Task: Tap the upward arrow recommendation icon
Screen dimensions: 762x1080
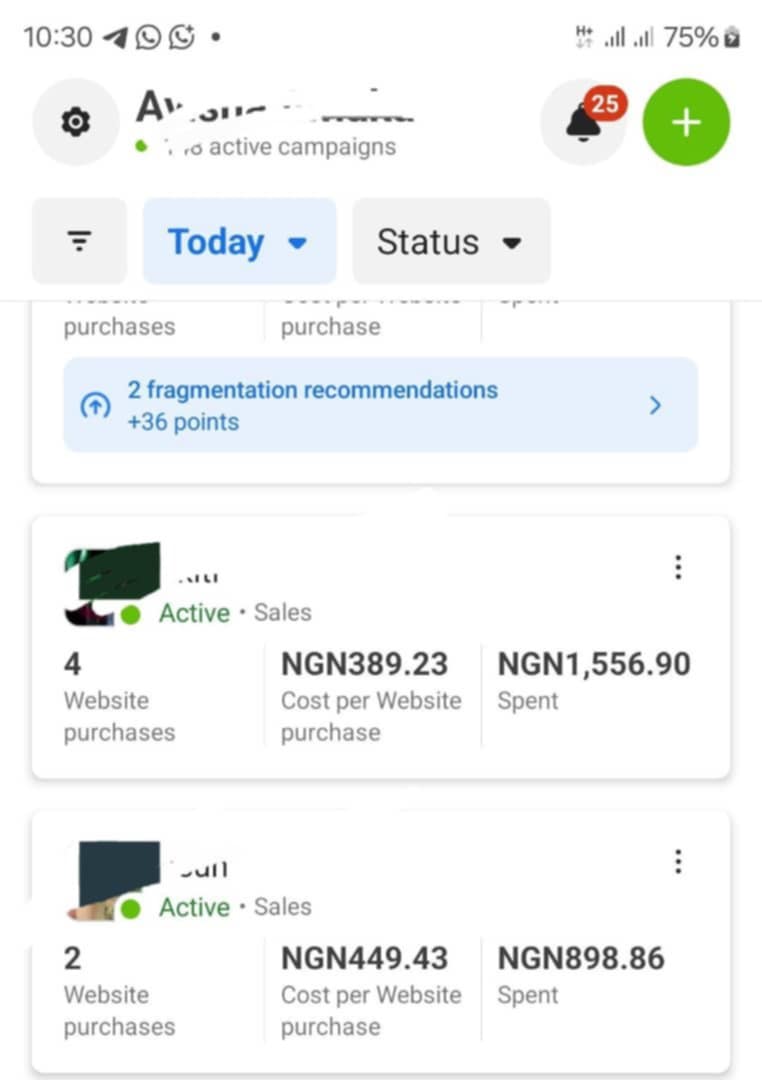Action: click(x=95, y=405)
